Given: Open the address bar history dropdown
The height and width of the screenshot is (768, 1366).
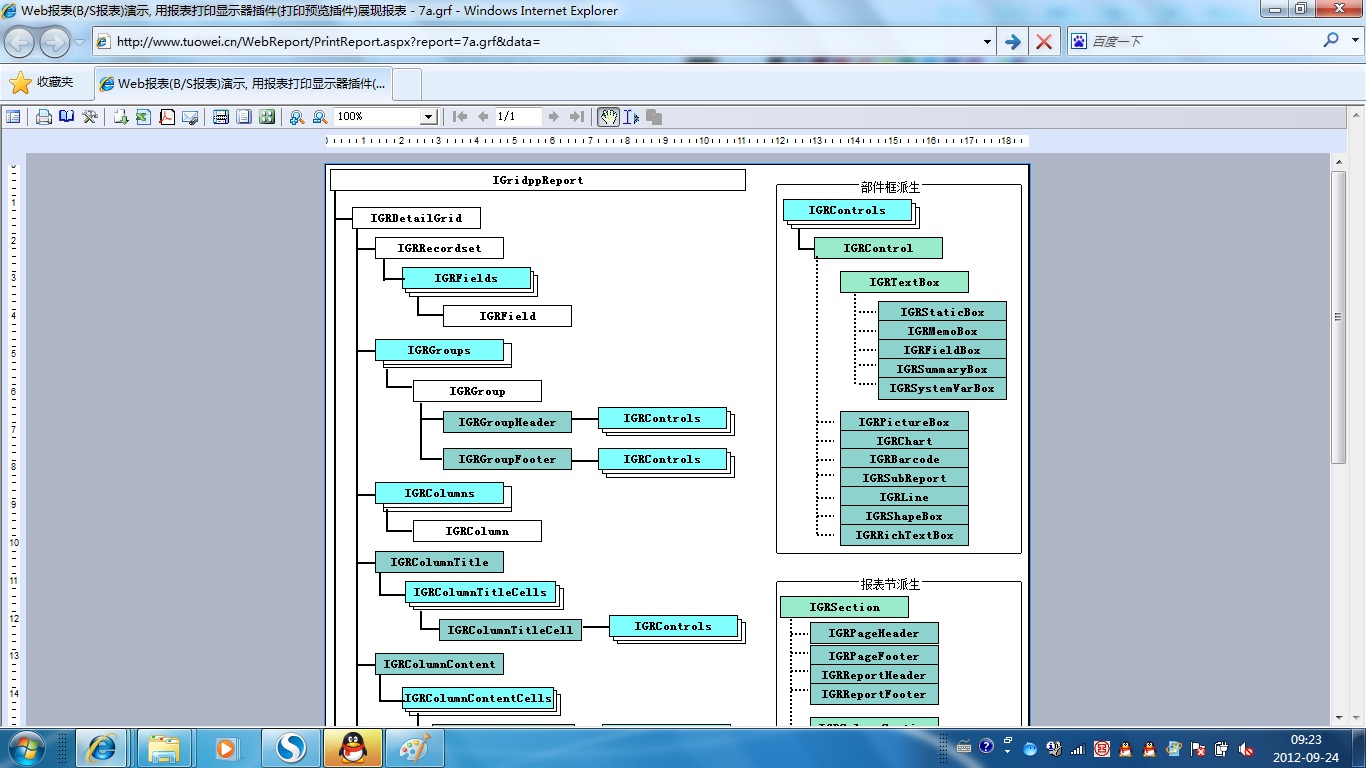Looking at the screenshot, I should click(987, 42).
